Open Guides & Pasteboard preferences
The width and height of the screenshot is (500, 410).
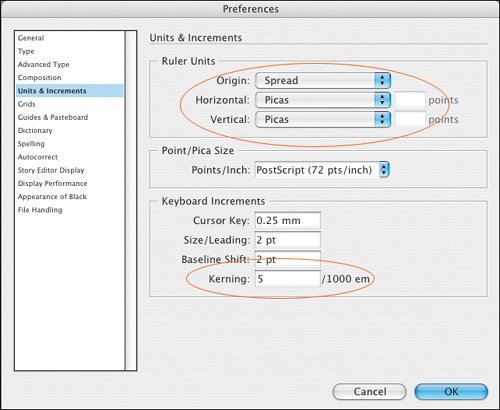coord(53,117)
